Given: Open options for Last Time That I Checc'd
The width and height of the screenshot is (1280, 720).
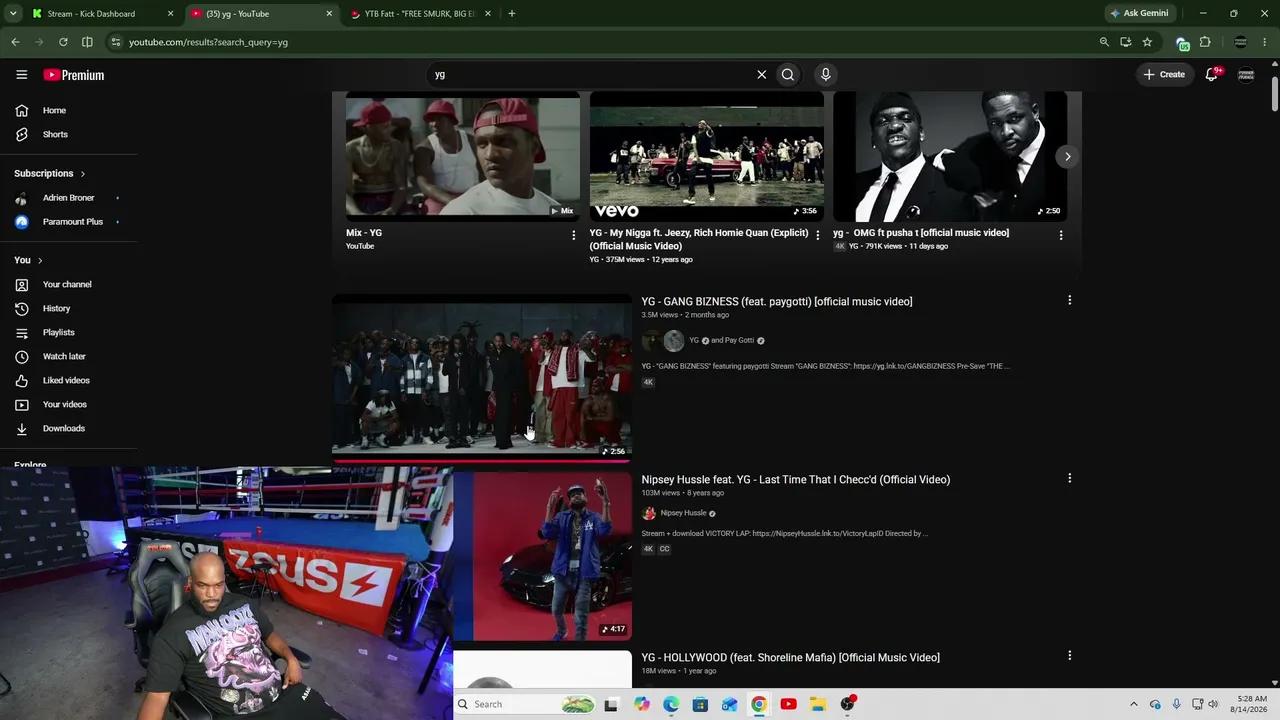Looking at the screenshot, I should (x=1069, y=478).
